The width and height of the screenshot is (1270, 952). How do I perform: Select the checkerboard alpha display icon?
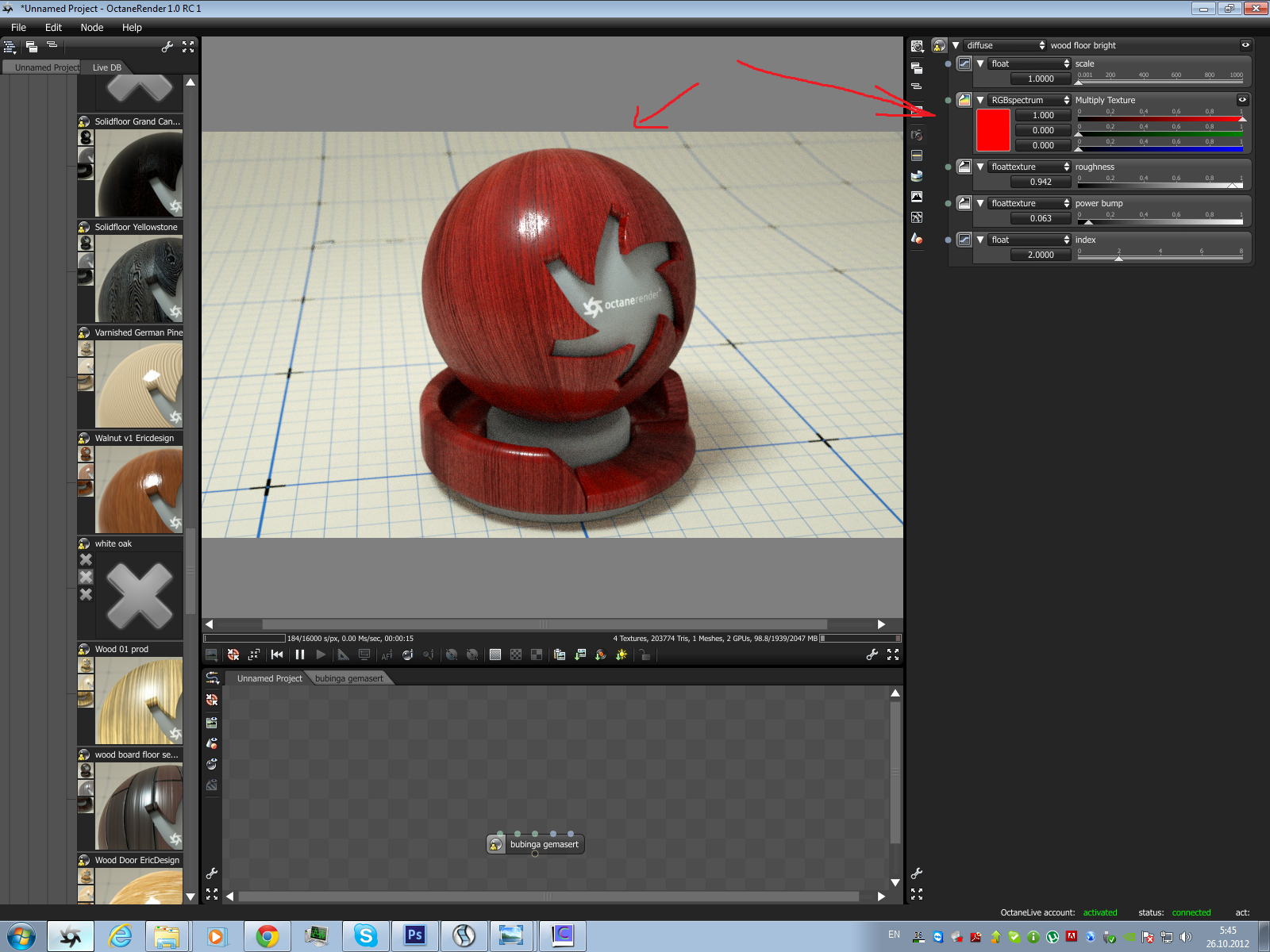[x=516, y=654]
